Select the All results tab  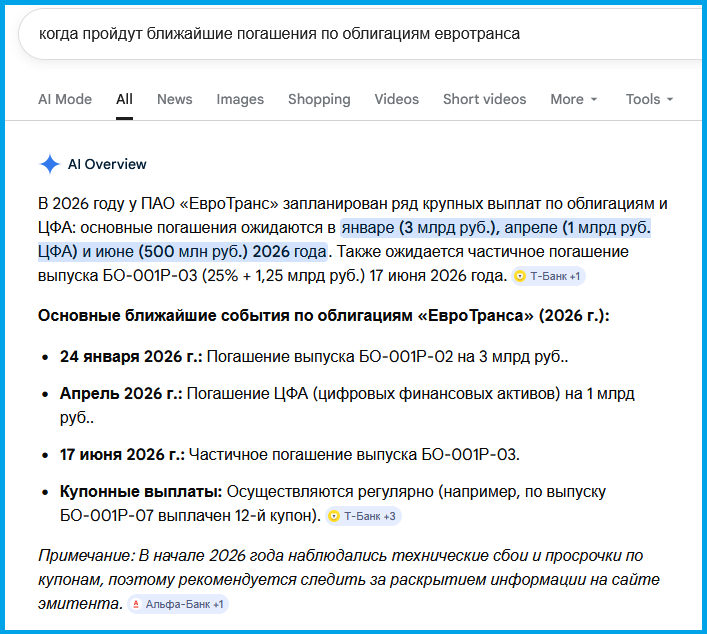click(124, 99)
